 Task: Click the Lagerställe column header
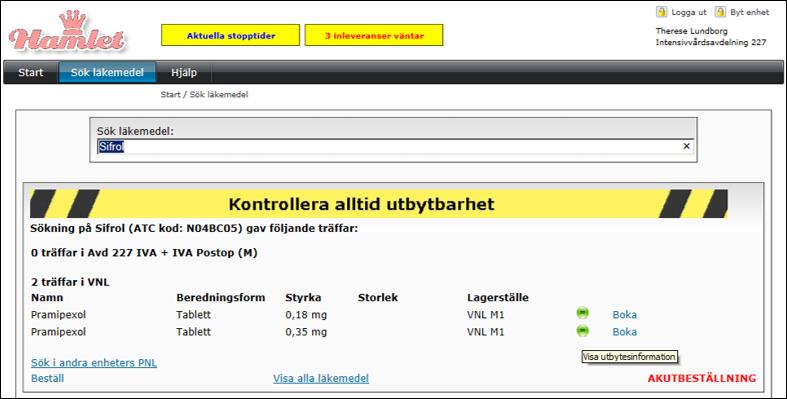pos(497,298)
